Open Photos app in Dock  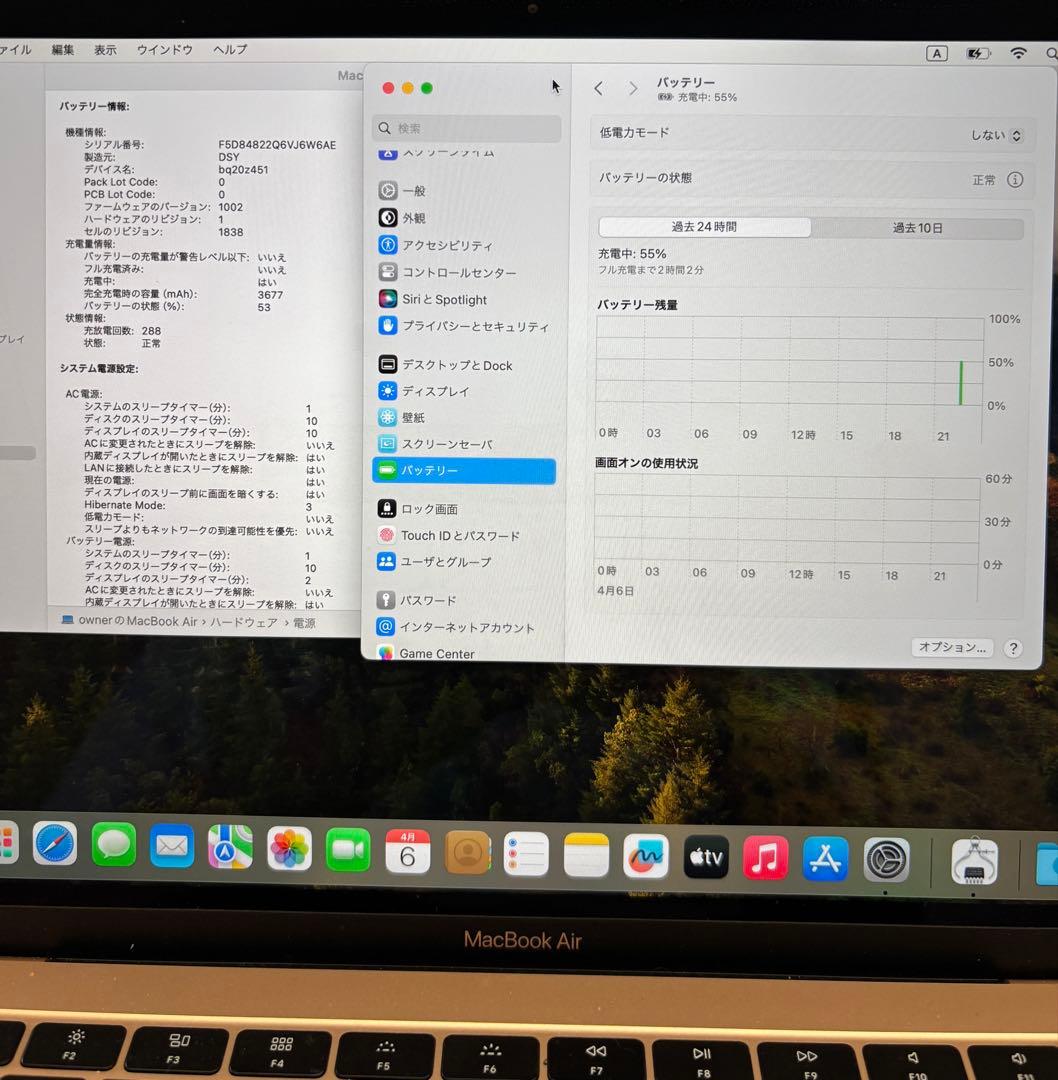tap(289, 849)
